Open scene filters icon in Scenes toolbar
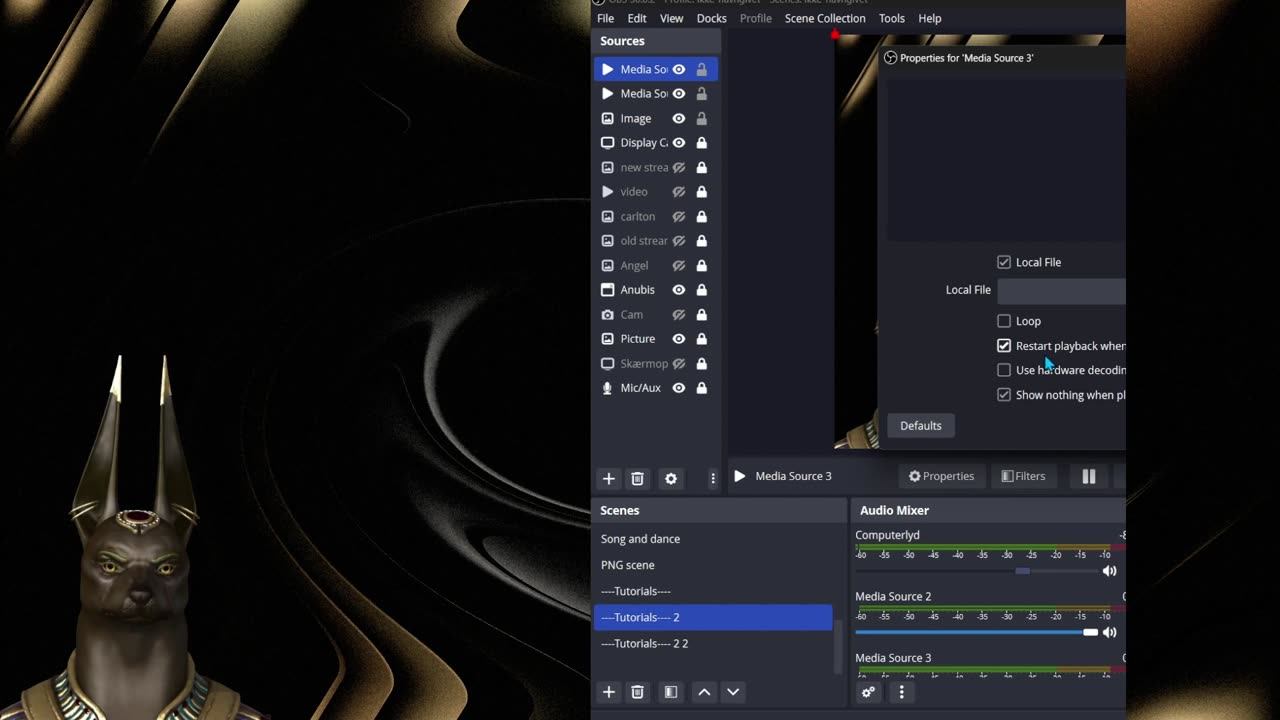 pos(671,692)
